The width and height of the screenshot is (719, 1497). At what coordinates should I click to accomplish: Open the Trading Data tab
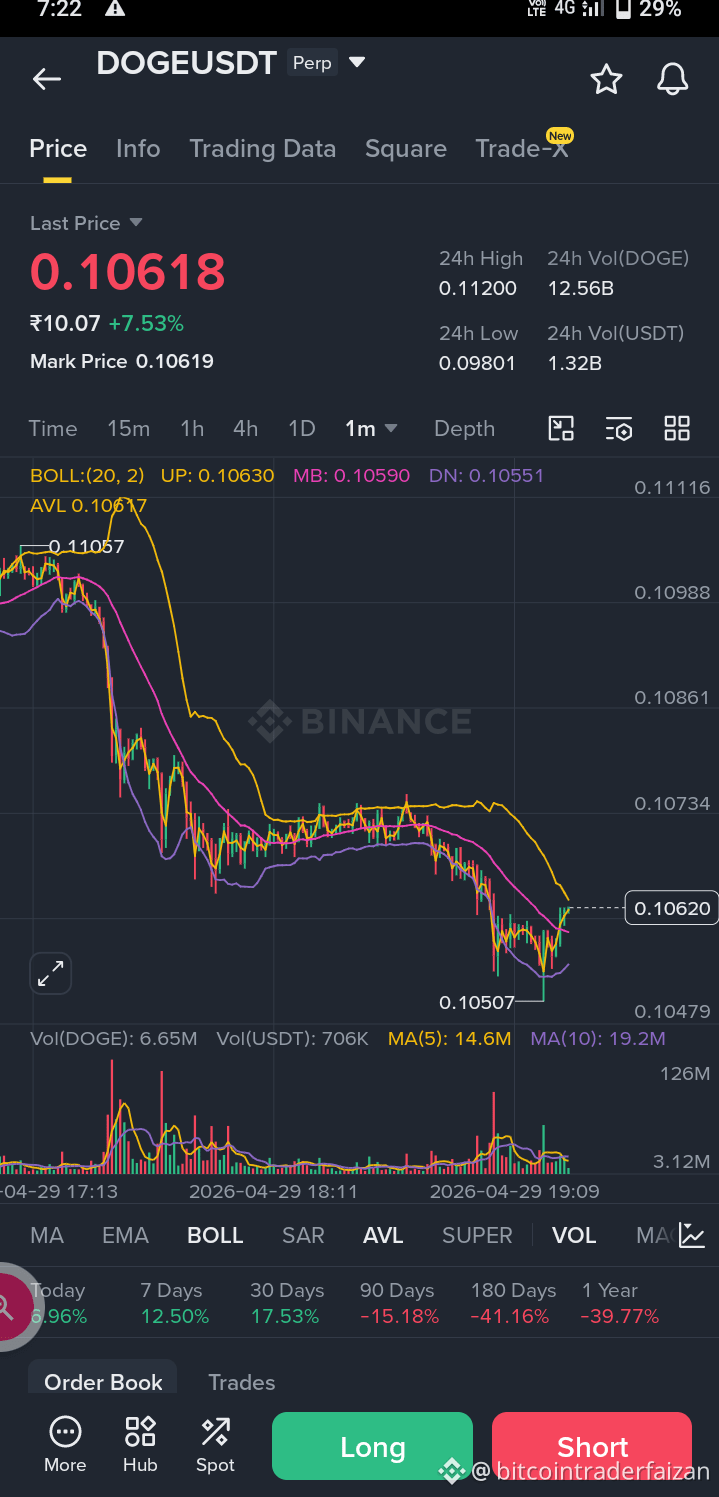point(263,149)
